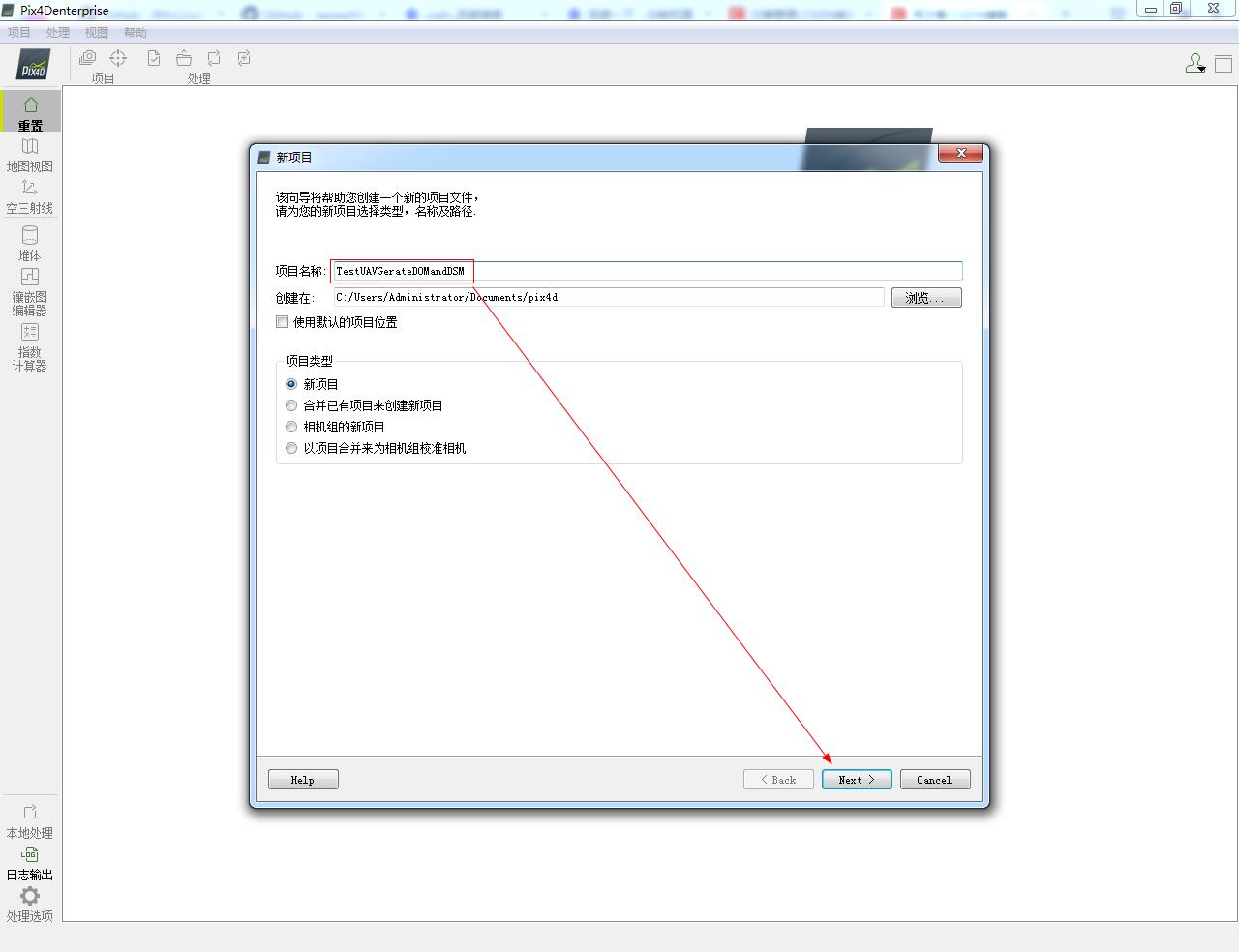Open the 镶嵌图编辑器 mosaic editor
The height and width of the screenshot is (952, 1239).
coord(30,291)
